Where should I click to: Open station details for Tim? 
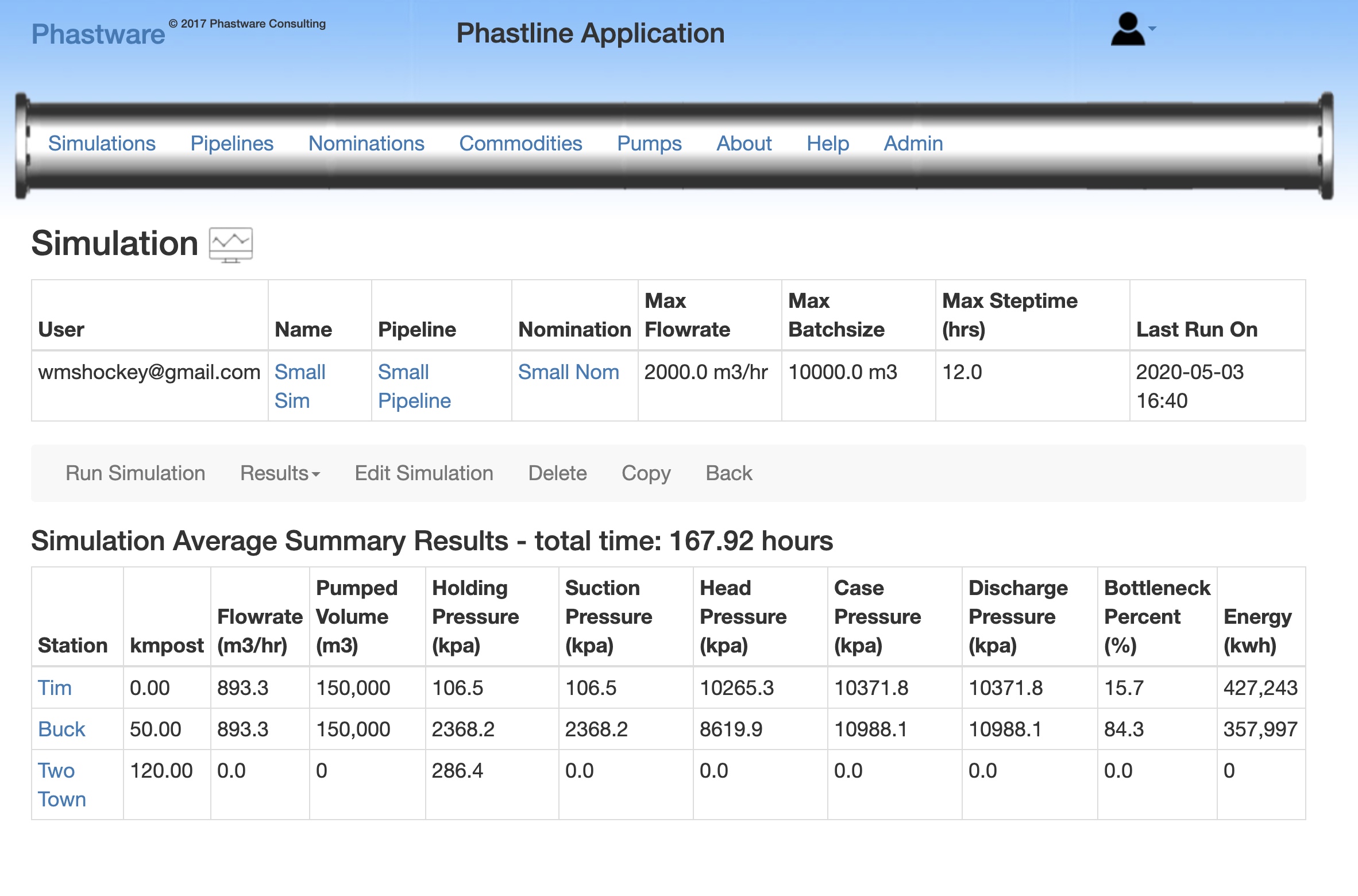(55, 687)
